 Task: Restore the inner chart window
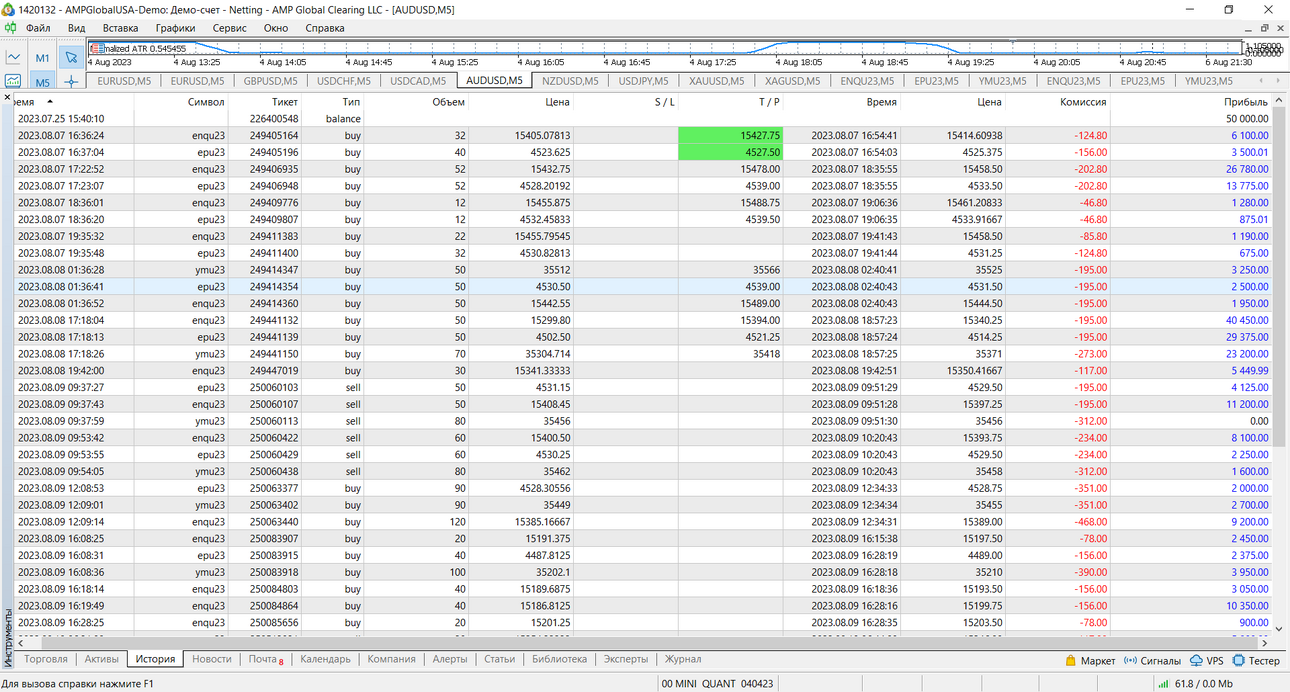tap(1264, 29)
